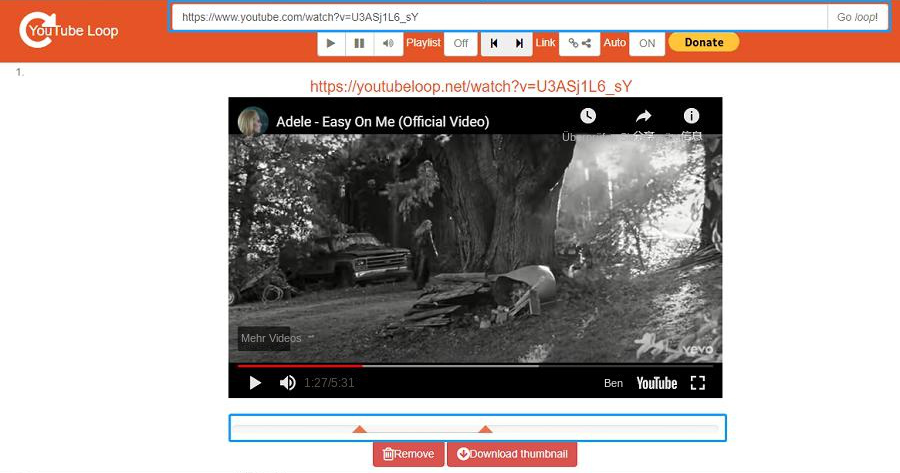Screen dimensions: 900x473
Task: Click the YouTube Loop logo
Action: pos(68,30)
